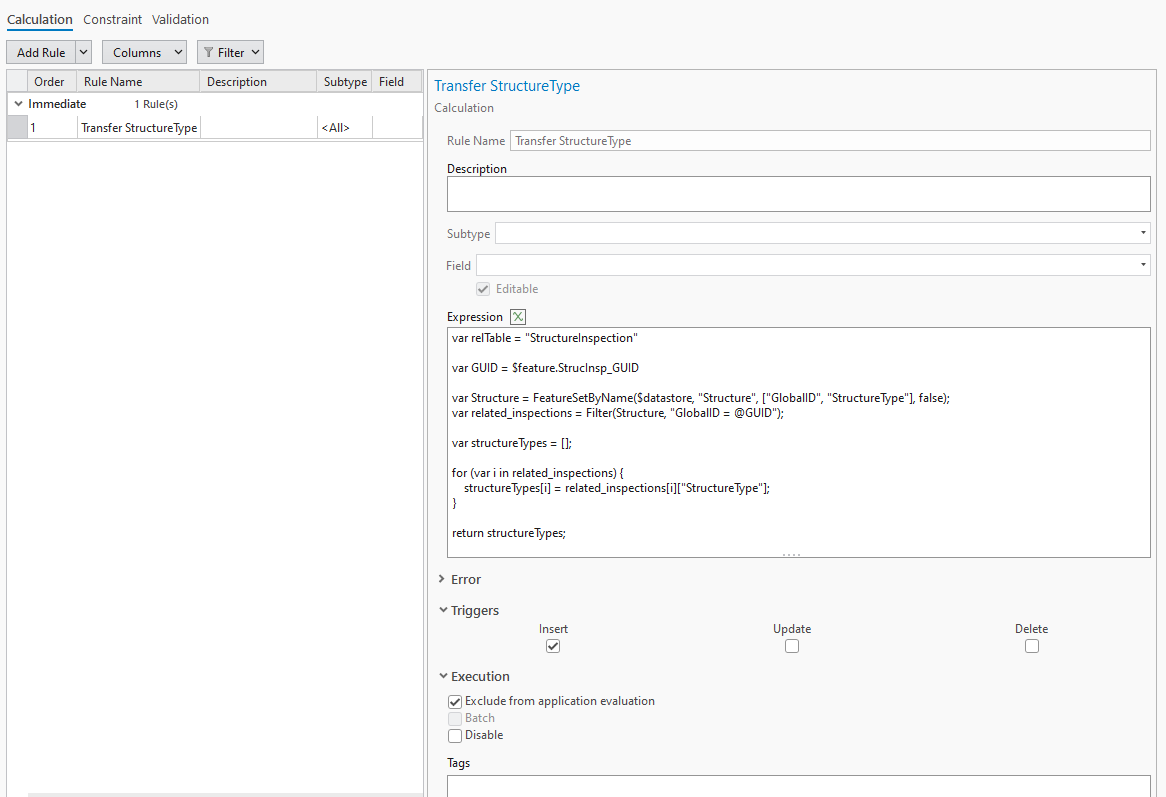This screenshot has width=1166, height=797.
Task: Collapse the Immediate rules group
Action: pos(18,103)
